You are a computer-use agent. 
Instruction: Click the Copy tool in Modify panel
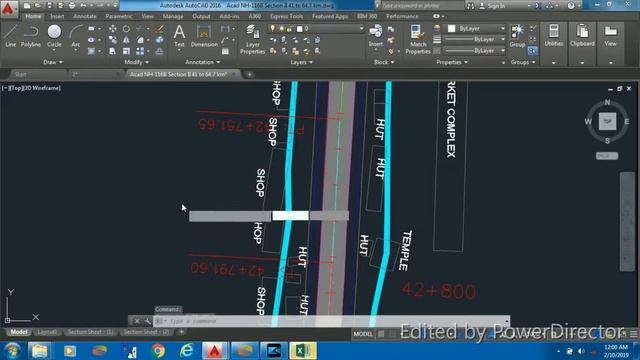[x=112, y=40]
